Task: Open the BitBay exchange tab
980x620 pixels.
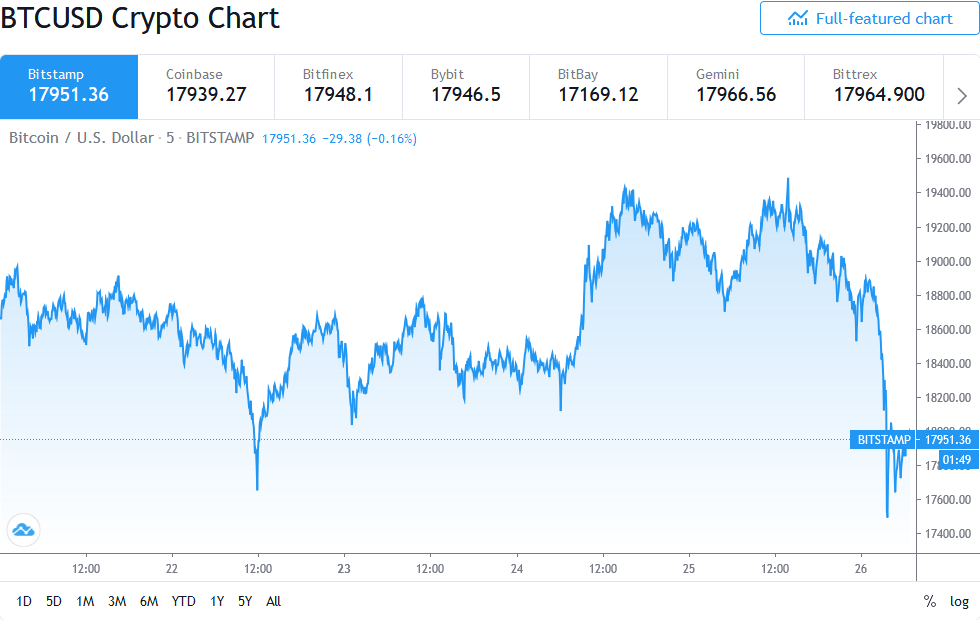Action: (597, 86)
